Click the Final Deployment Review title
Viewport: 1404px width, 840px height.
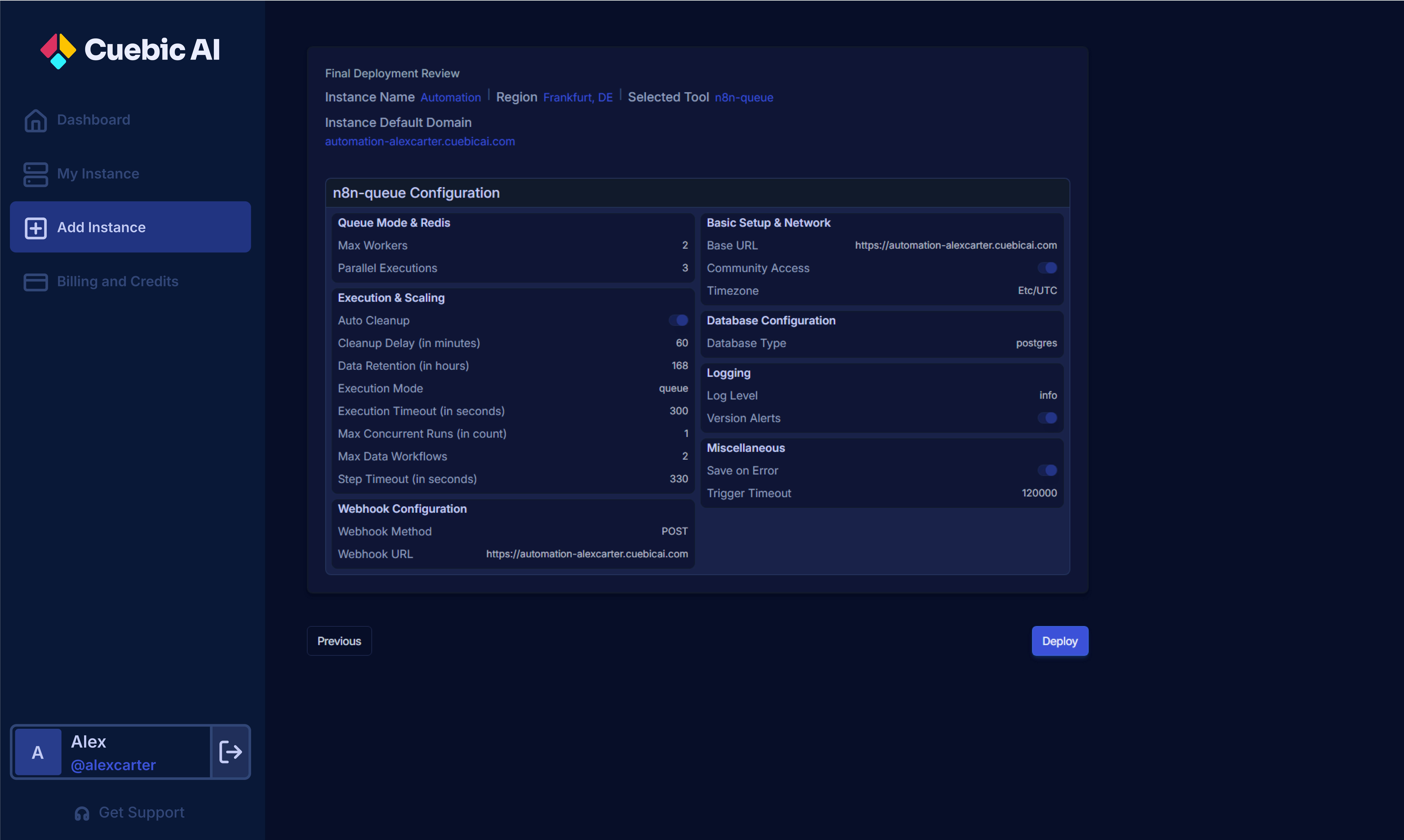392,74
